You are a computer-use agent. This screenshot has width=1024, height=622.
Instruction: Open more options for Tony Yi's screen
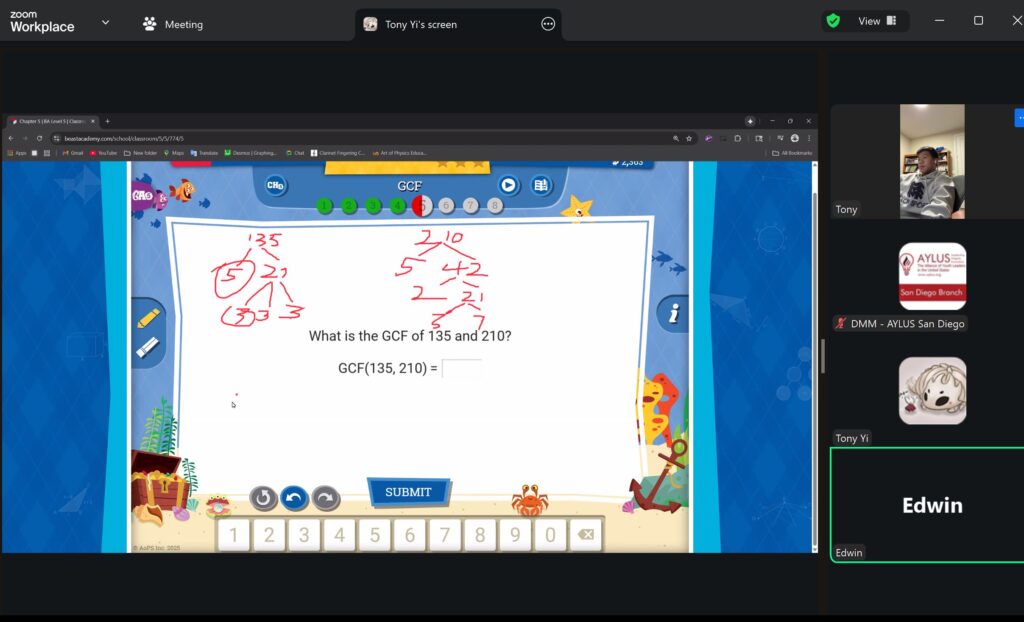pos(548,24)
